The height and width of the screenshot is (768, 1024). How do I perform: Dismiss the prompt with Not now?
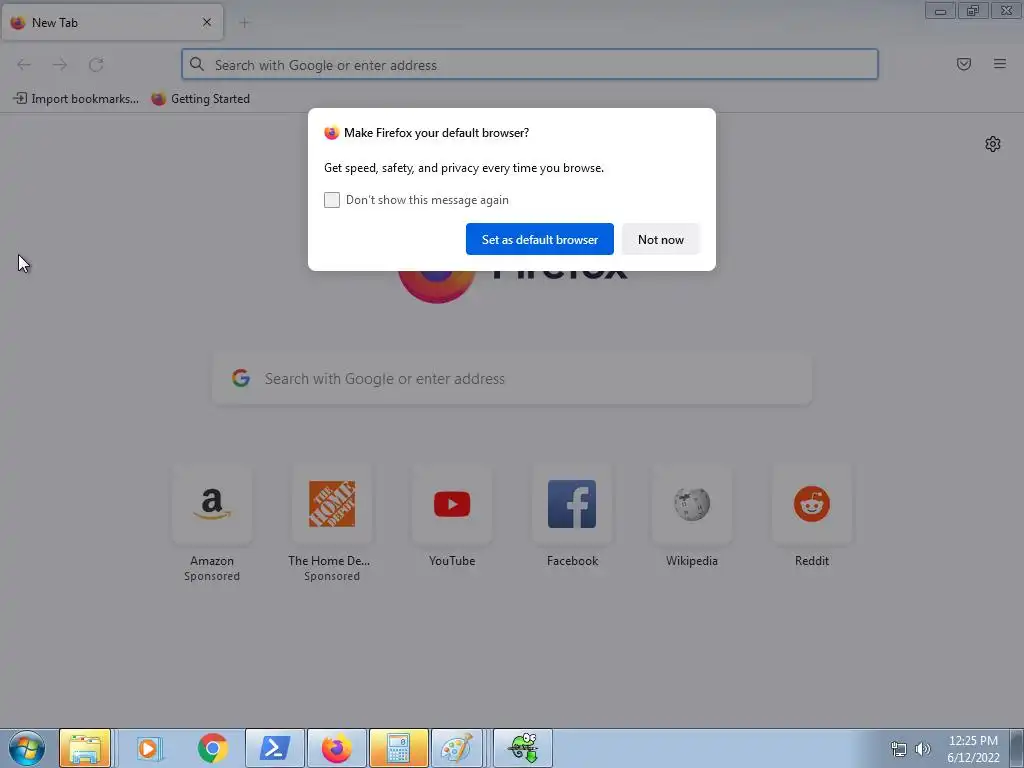(x=660, y=239)
